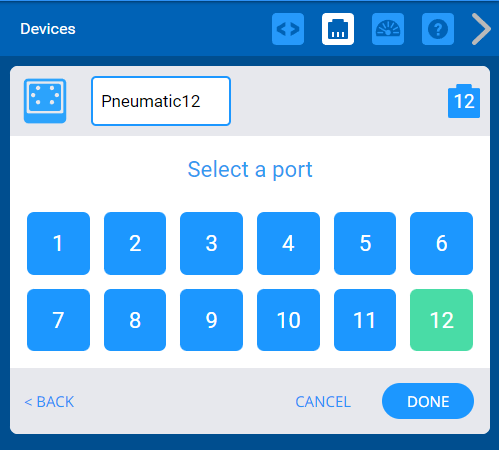Click the pneumatic device icon

[x=45, y=101]
